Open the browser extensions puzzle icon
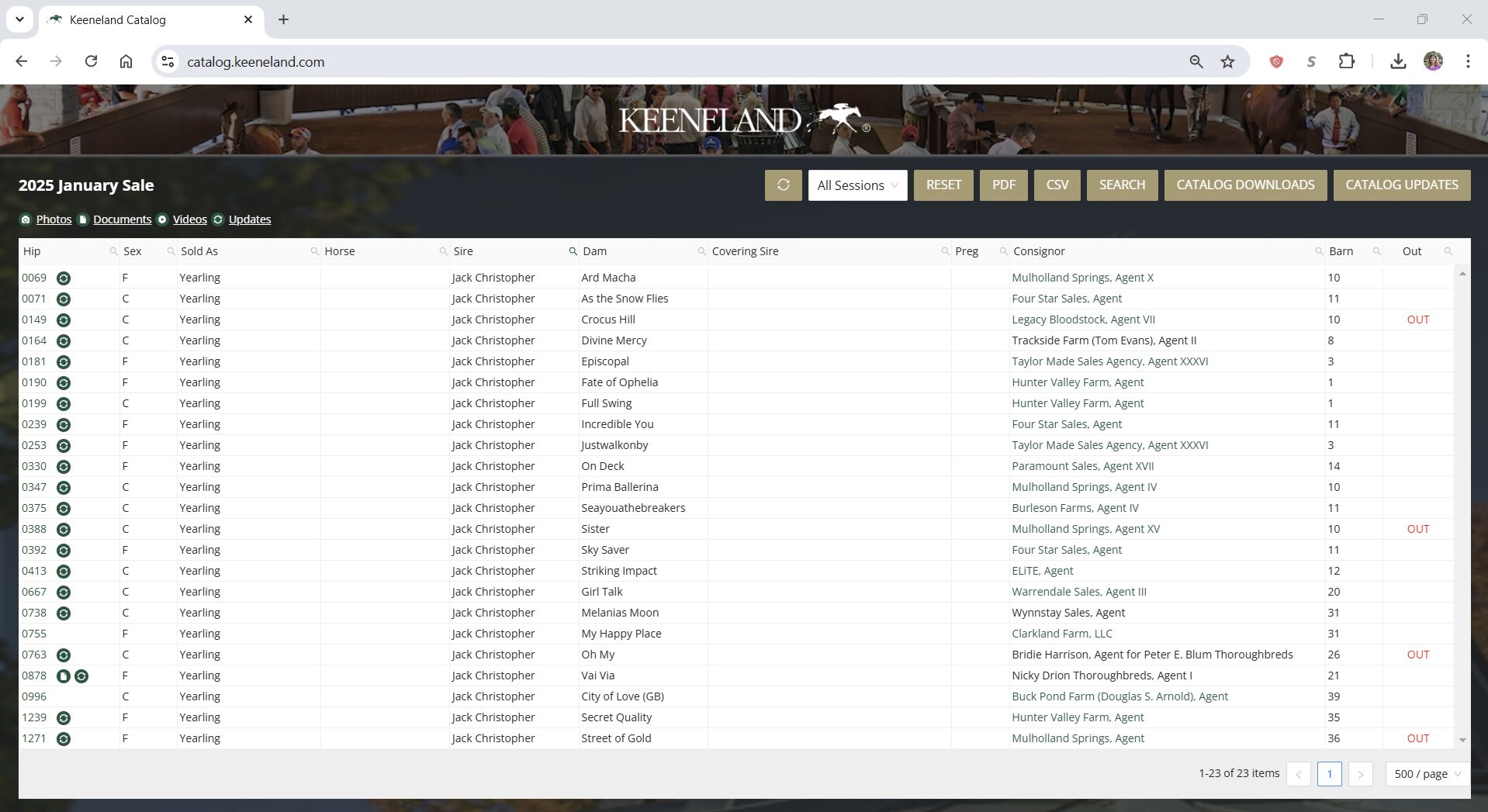The width and height of the screenshot is (1488, 812). 1347,61
